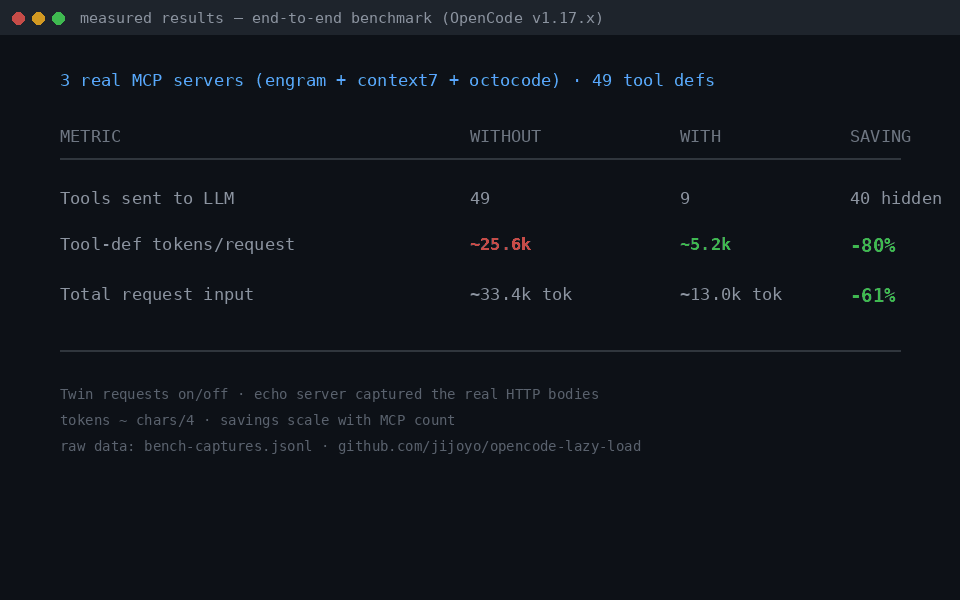The width and height of the screenshot is (960, 600).
Task: Click the red close window dot
Action: [18, 18]
